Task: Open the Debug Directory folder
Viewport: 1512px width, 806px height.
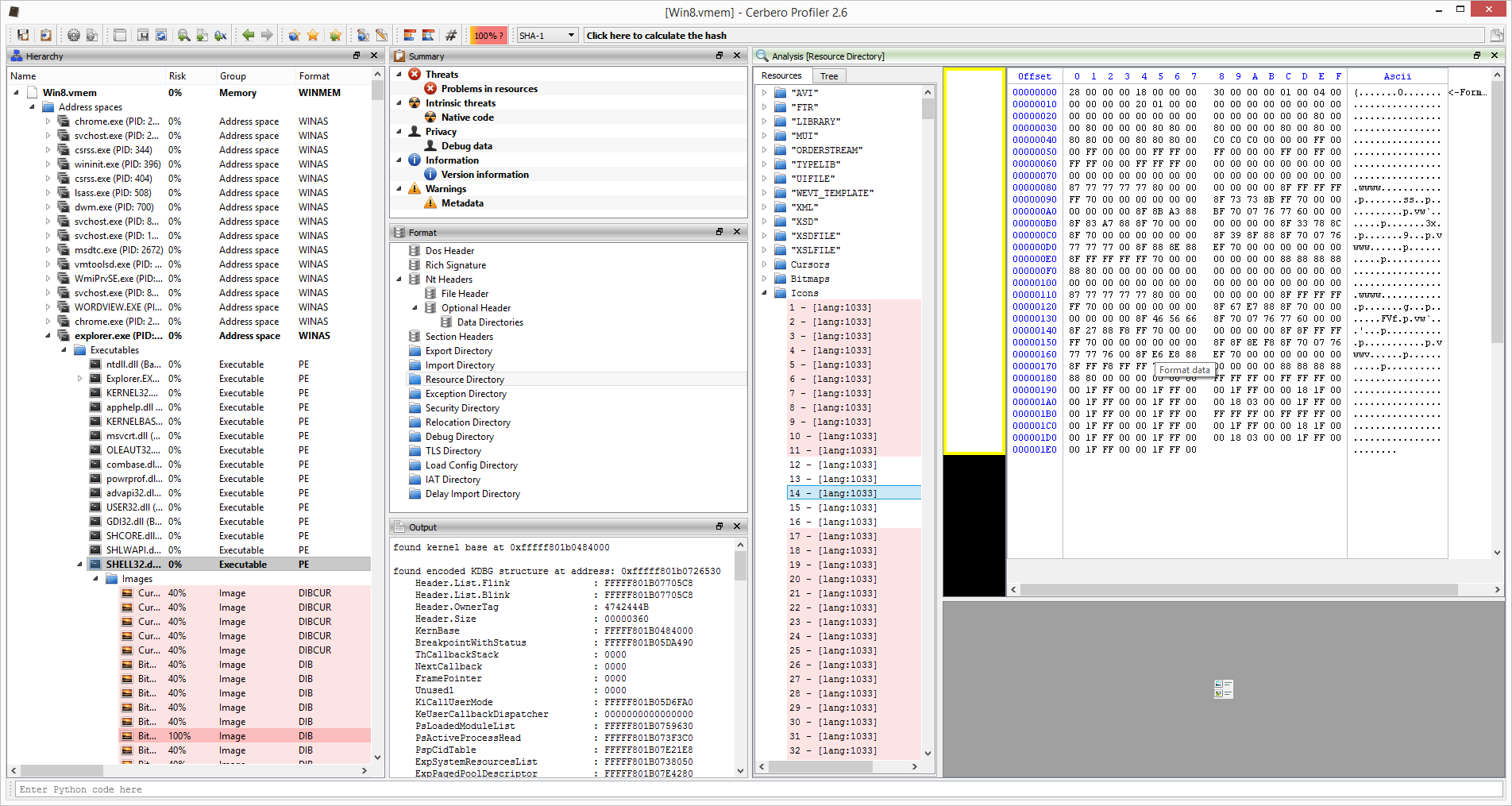Action: [x=460, y=436]
